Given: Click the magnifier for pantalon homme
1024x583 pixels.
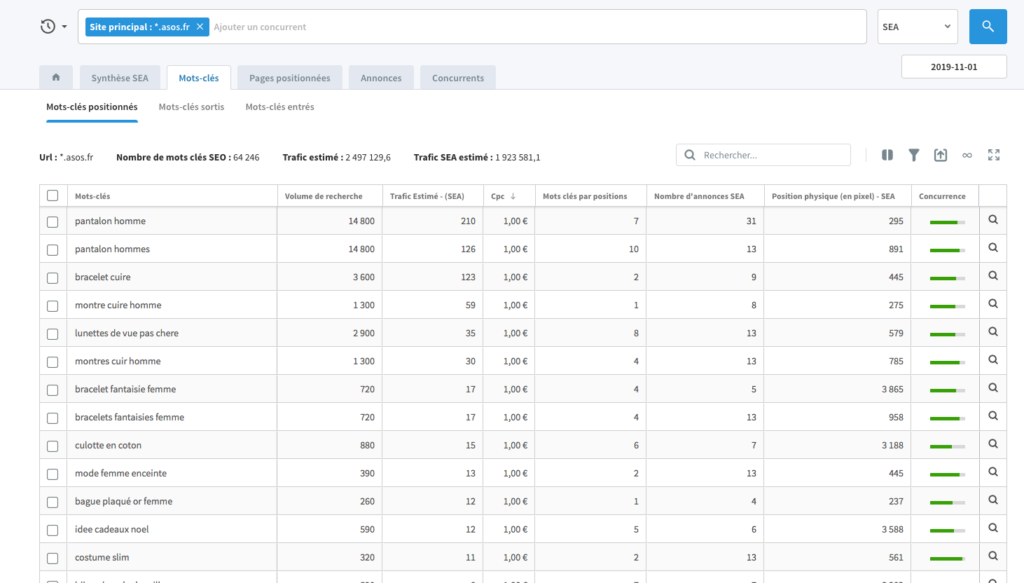Looking at the screenshot, I should (993, 220).
